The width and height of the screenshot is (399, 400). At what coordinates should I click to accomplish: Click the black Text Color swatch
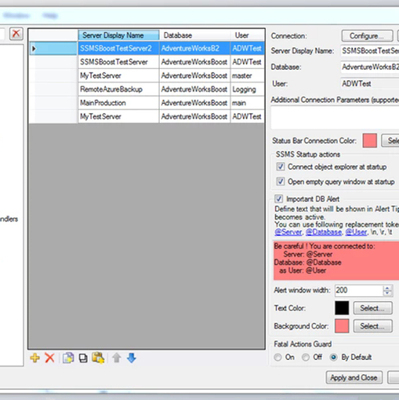click(x=342, y=308)
